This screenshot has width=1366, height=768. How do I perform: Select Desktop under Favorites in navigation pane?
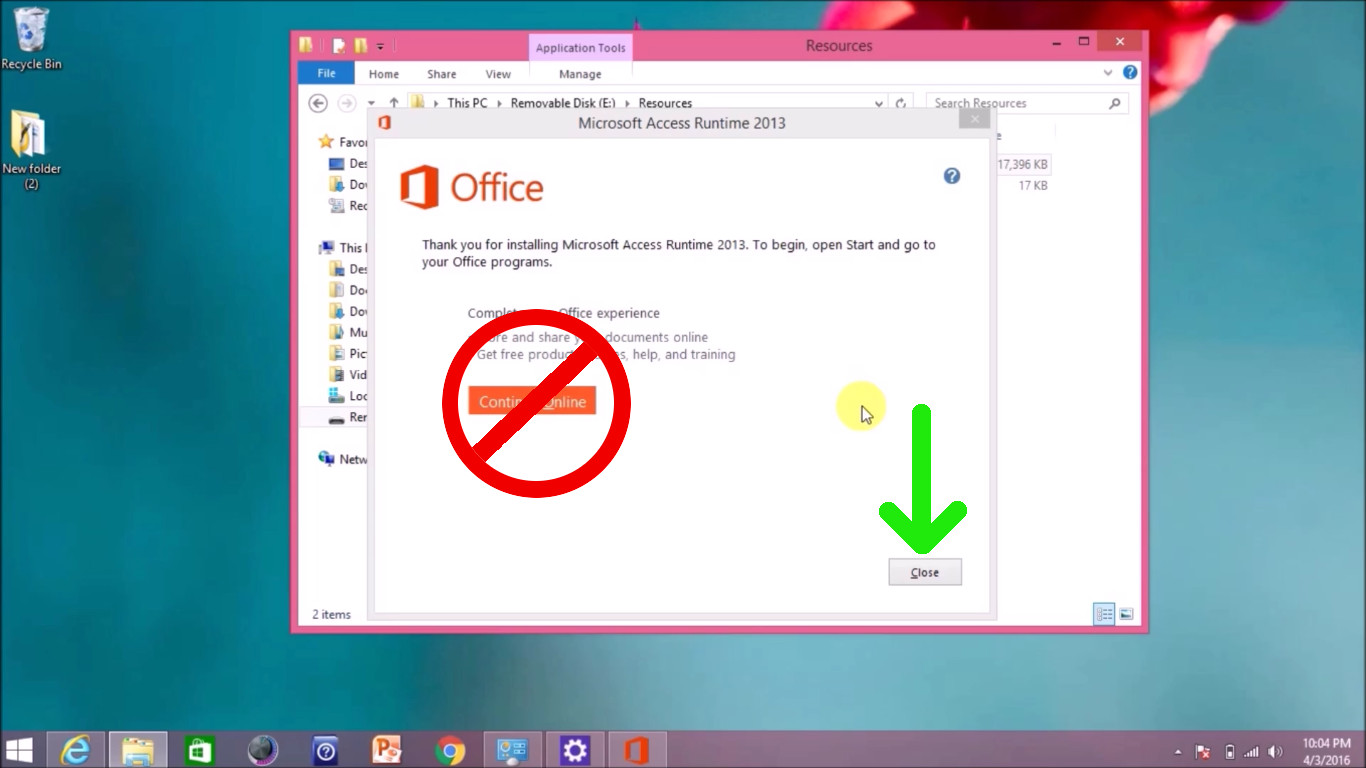click(348, 163)
